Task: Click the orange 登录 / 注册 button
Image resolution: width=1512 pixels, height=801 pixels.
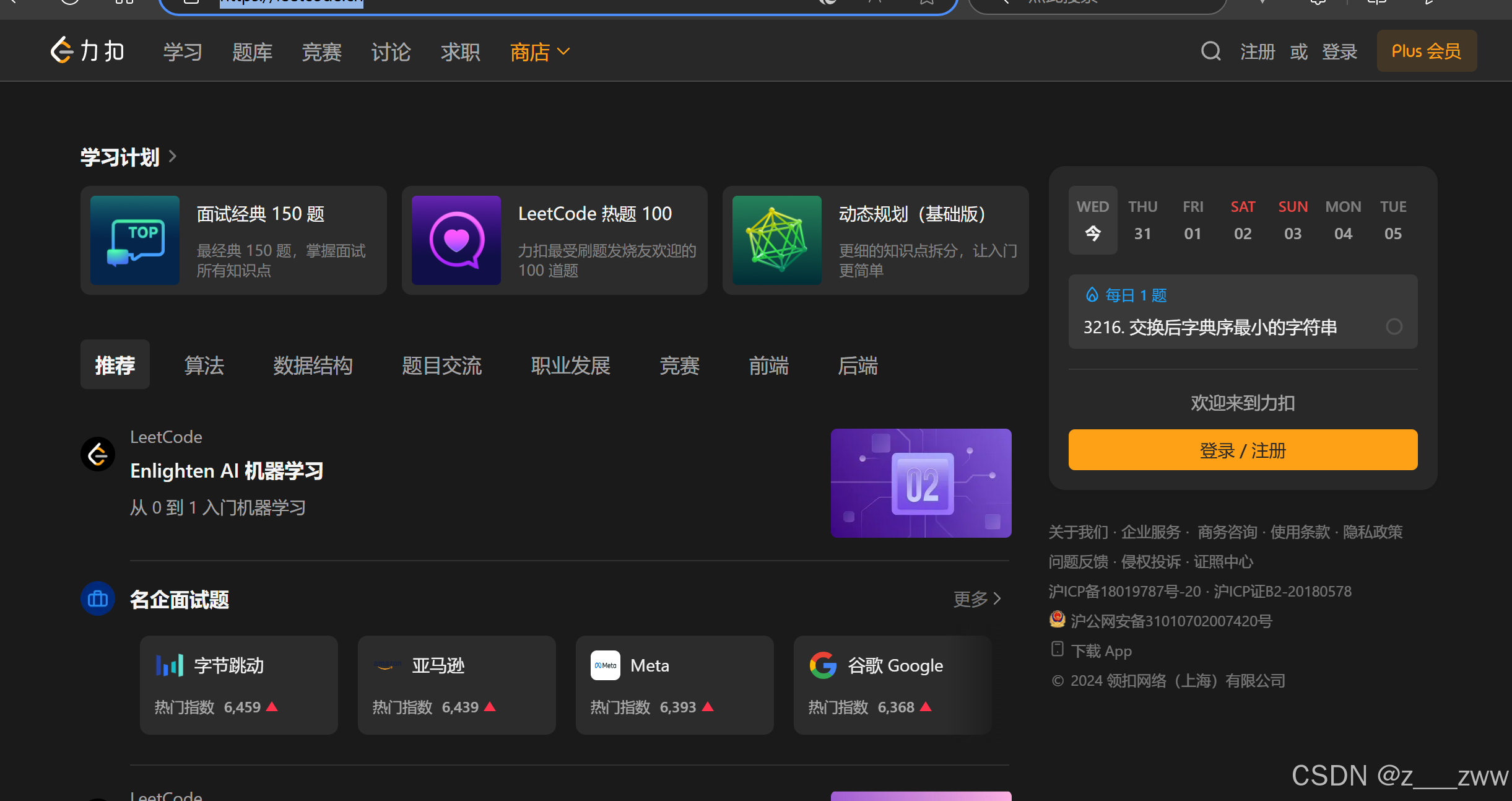Action: 1243,450
